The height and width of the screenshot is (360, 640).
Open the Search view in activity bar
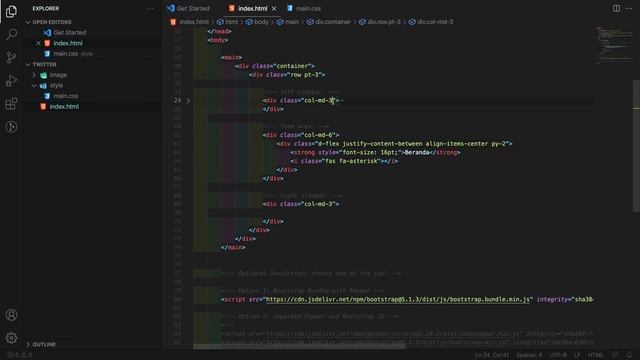[x=11, y=34]
